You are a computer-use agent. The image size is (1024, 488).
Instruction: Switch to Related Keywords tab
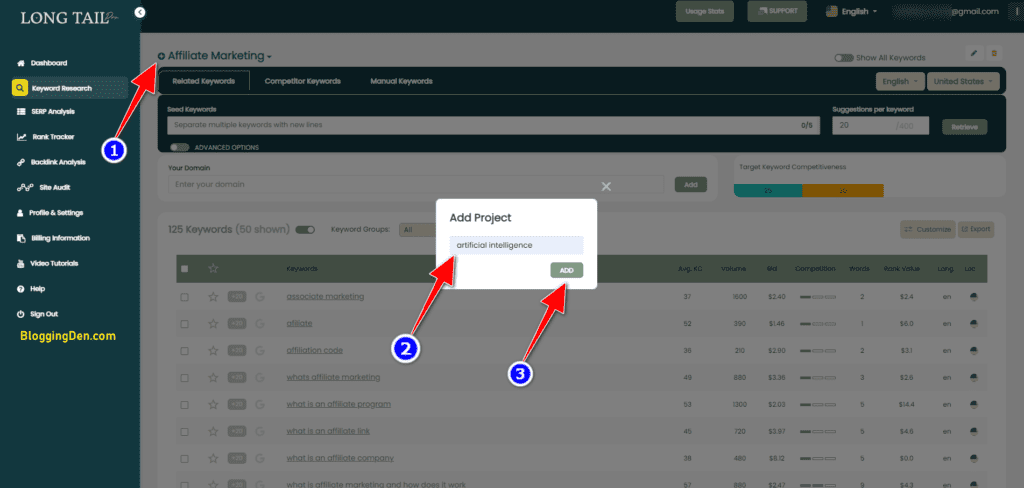[x=204, y=82]
